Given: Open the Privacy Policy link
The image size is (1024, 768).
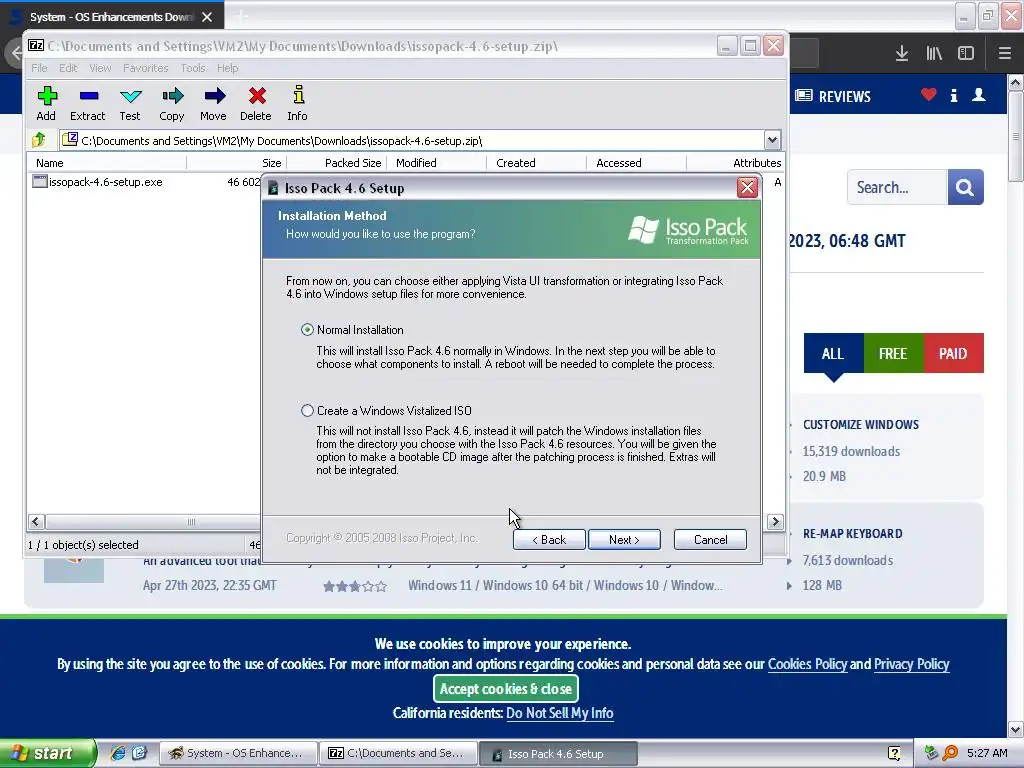Looking at the screenshot, I should (911, 664).
